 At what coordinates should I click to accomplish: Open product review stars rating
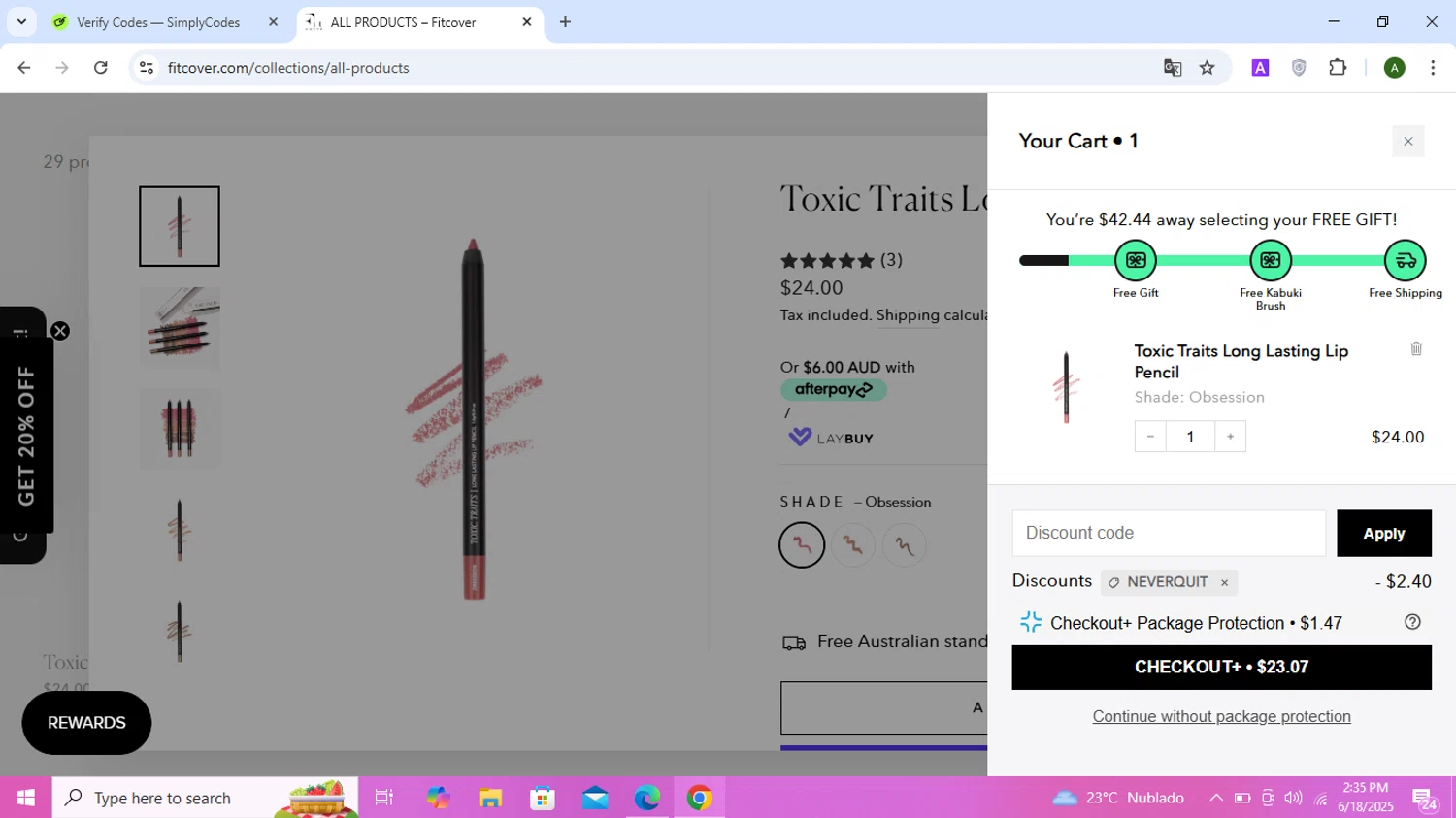pos(828,260)
